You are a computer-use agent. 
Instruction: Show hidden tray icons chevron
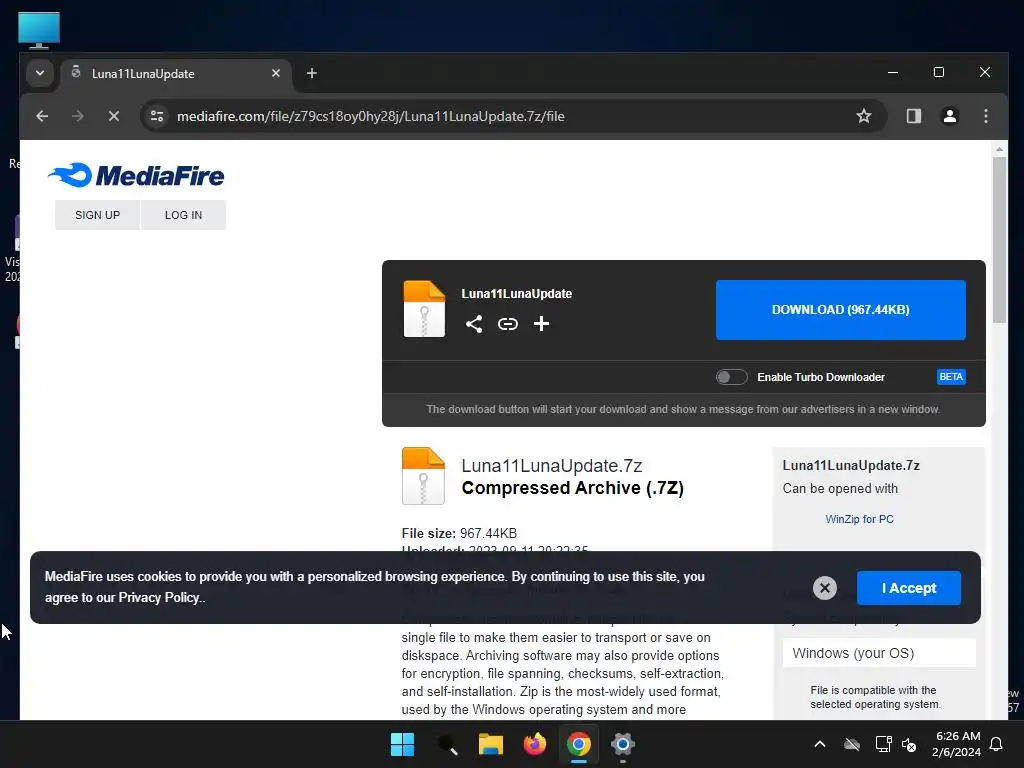(820, 744)
